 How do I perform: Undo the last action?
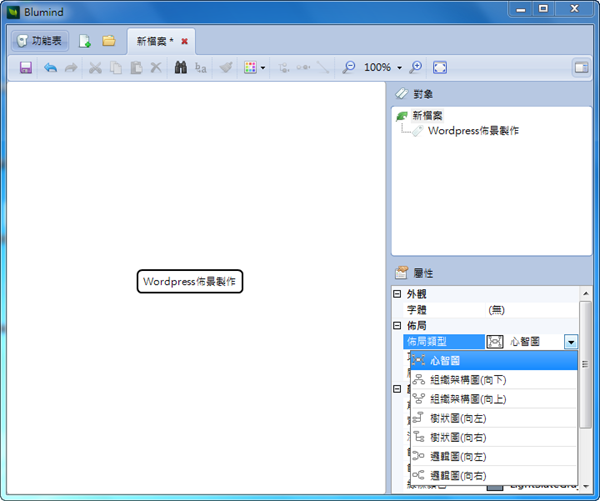[50, 68]
